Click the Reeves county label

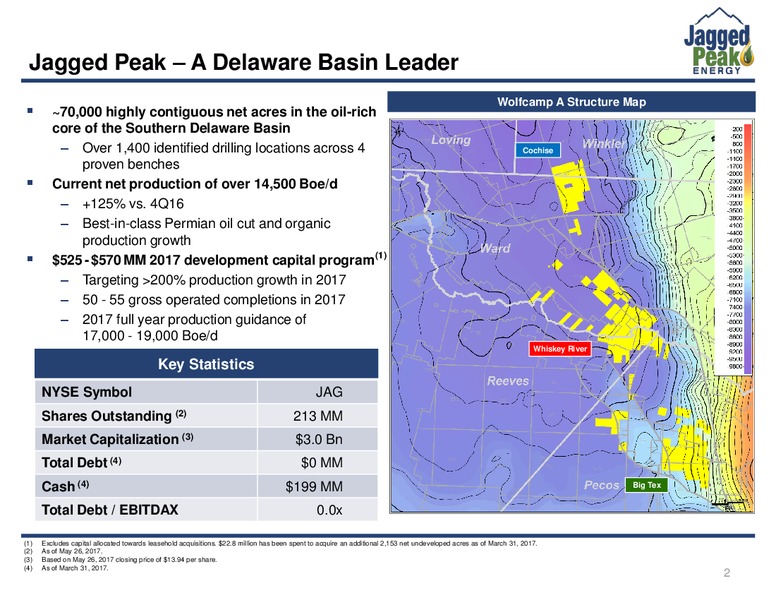(x=508, y=381)
